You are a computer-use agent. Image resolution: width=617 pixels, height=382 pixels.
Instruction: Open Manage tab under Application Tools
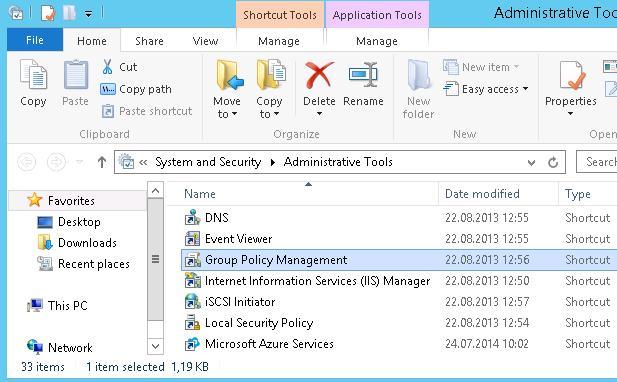pos(377,41)
